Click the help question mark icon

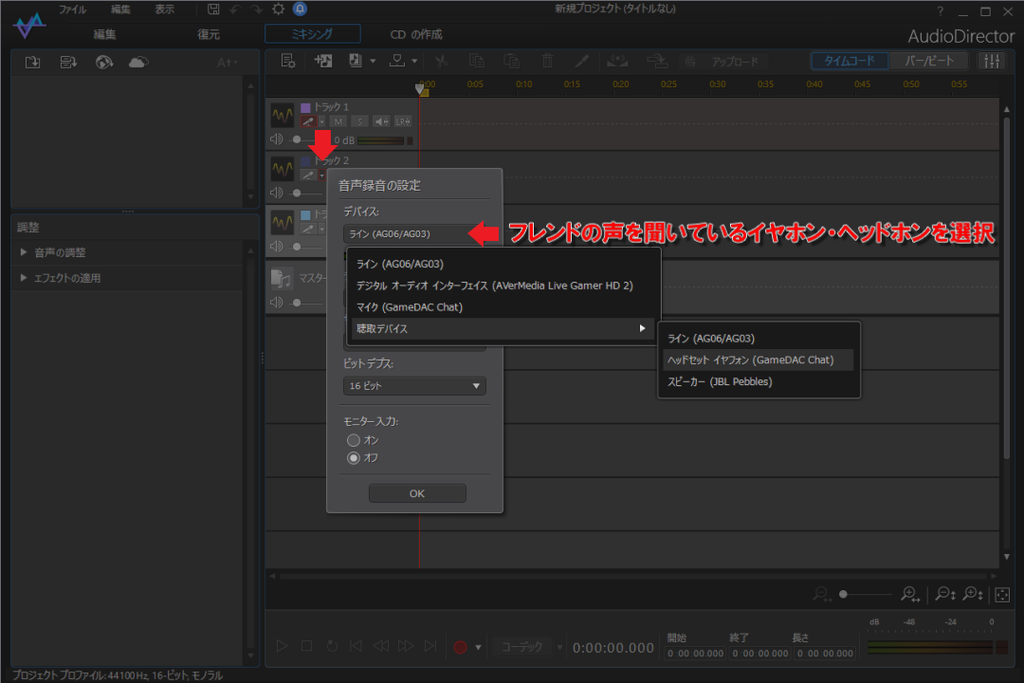point(940,11)
